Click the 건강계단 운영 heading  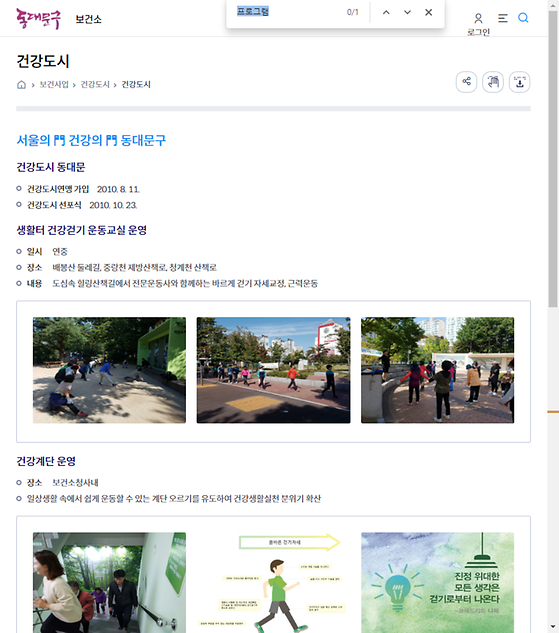coord(46,461)
